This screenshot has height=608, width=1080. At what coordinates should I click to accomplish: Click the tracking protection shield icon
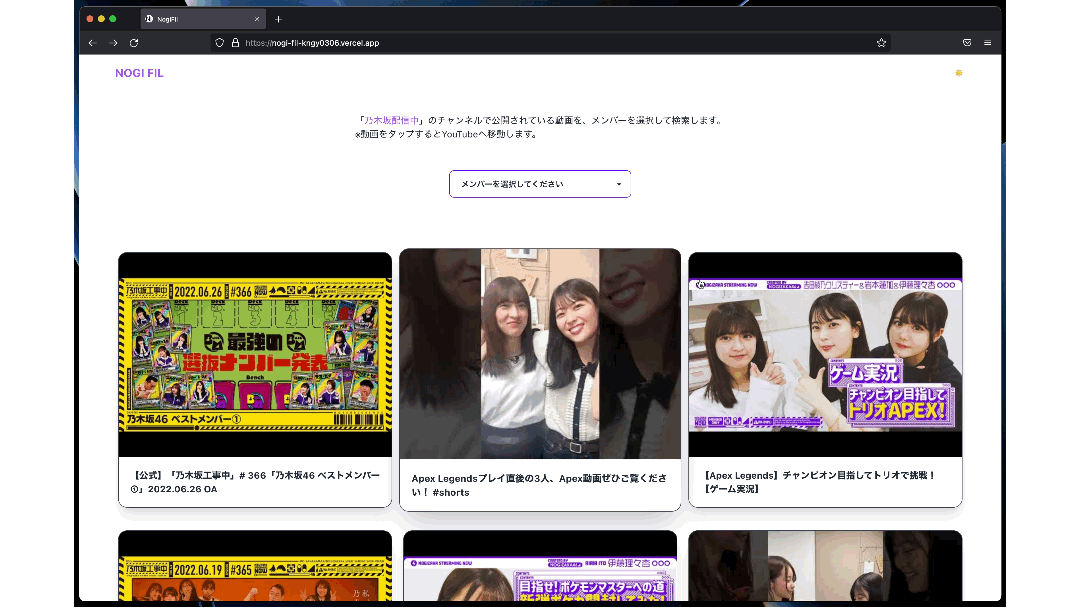[x=220, y=43]
